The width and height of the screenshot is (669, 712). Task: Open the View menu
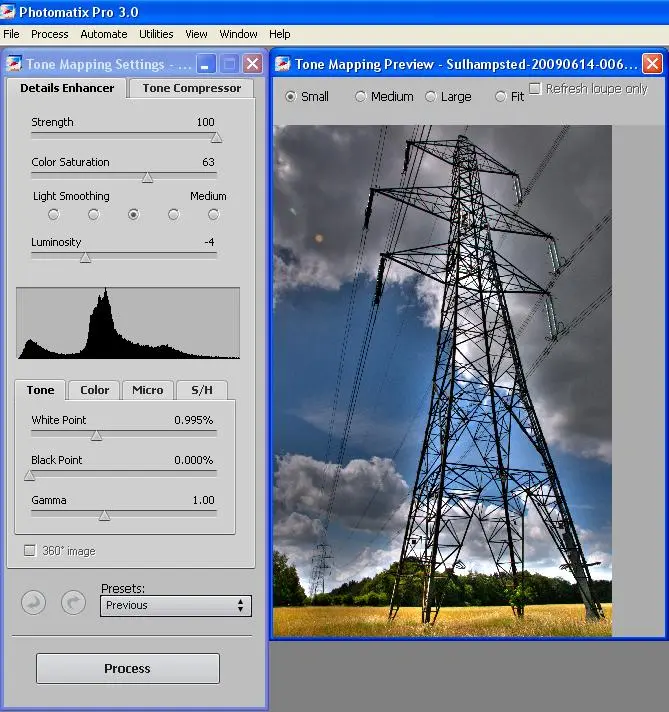point(196,34)
